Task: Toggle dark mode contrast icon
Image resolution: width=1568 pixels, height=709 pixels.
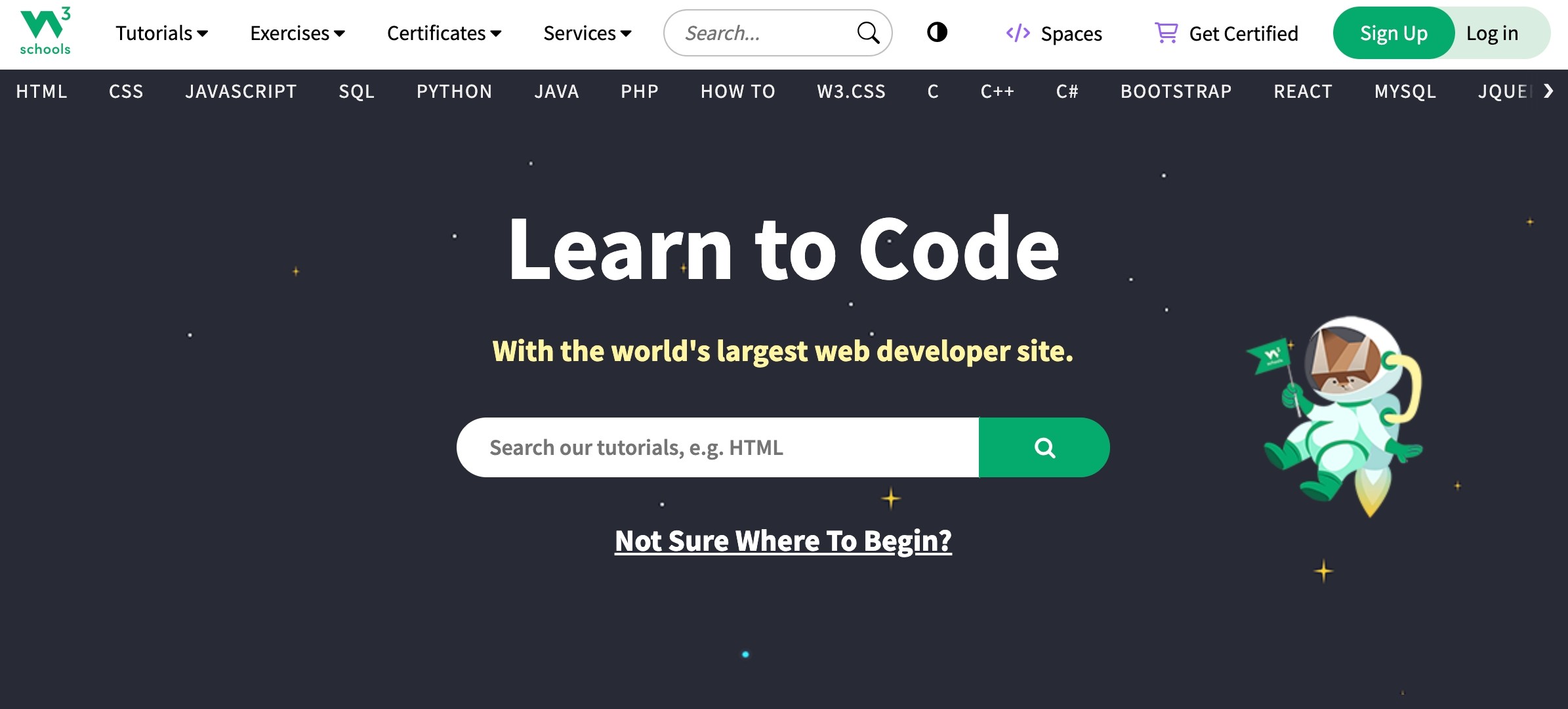Action: [x=937, y=32]
